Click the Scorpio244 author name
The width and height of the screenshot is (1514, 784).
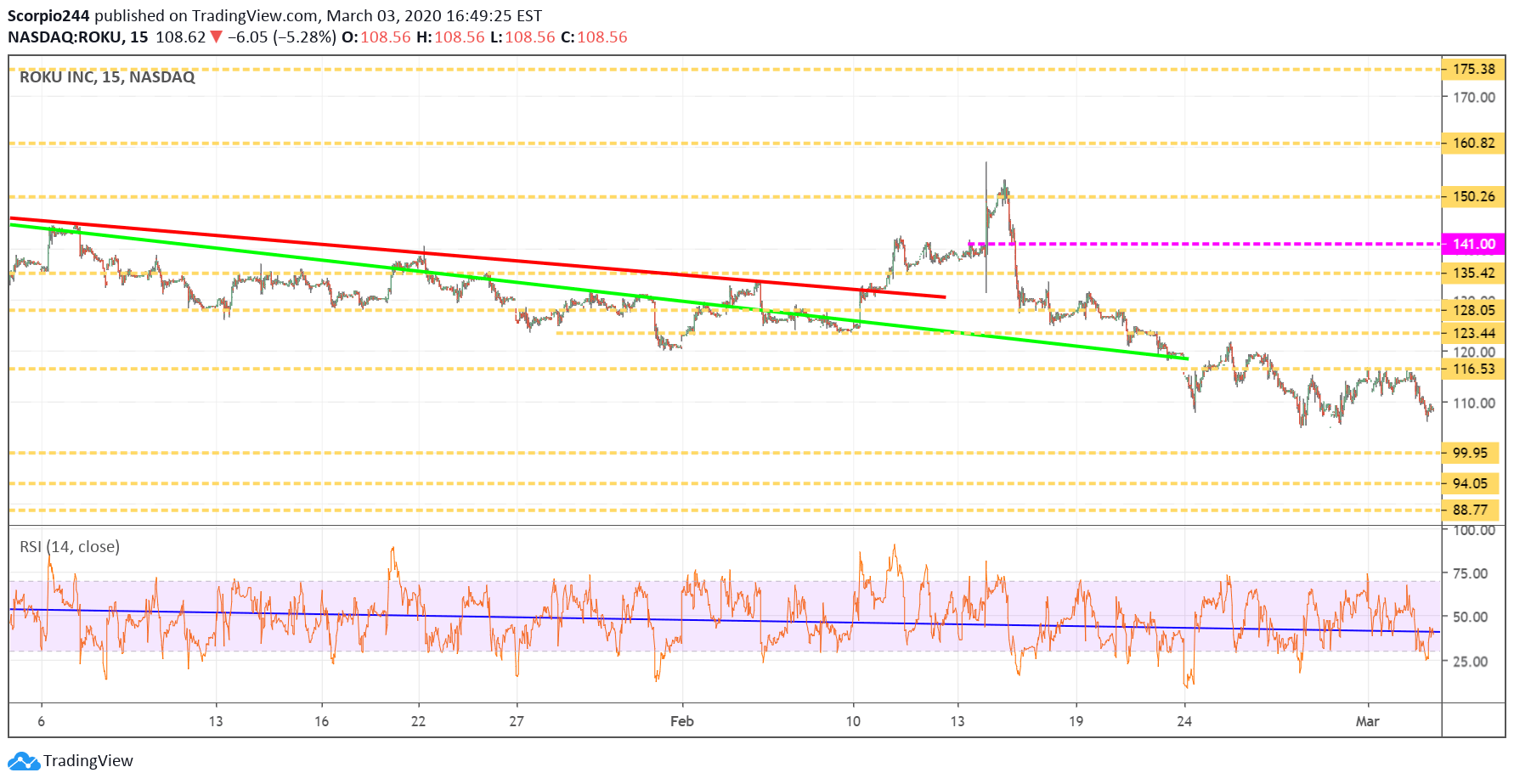(x=48, y=16)
